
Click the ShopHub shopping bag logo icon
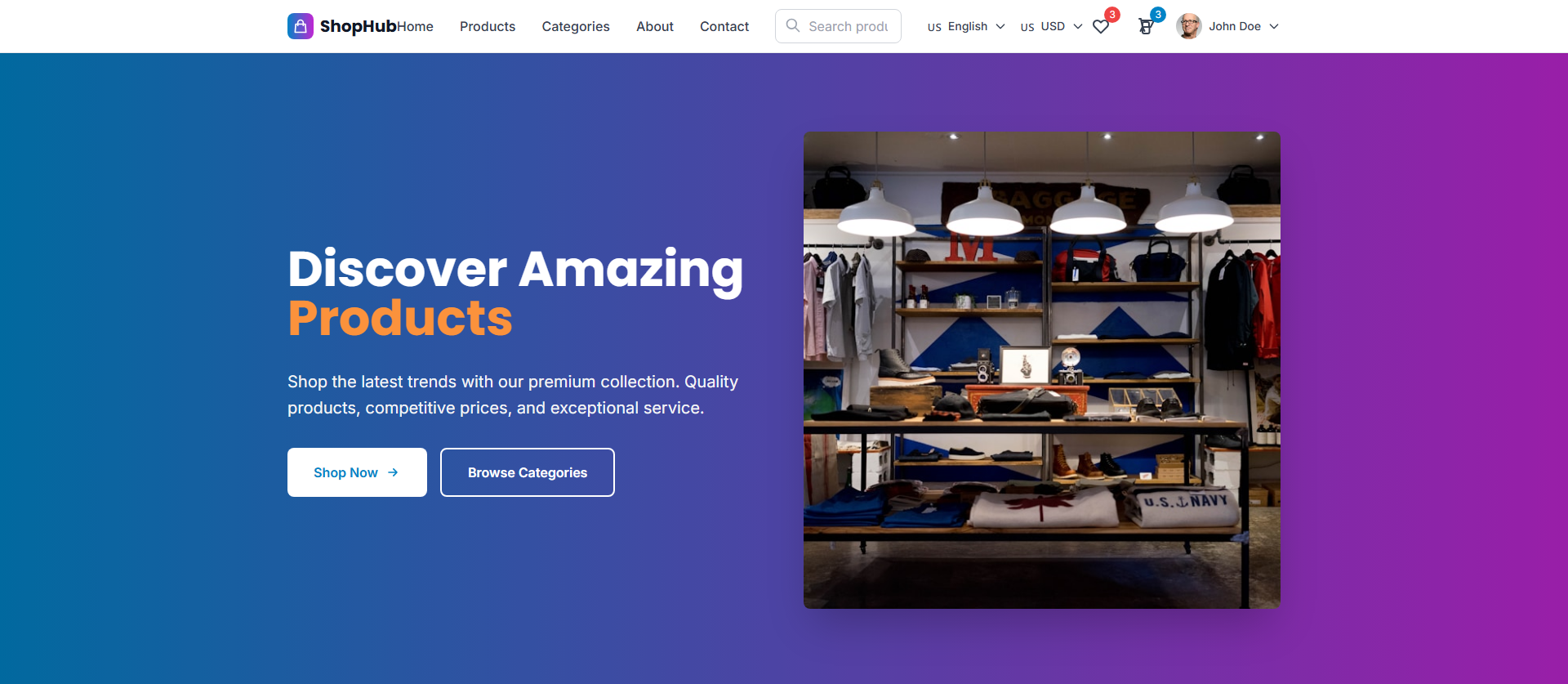301,26
